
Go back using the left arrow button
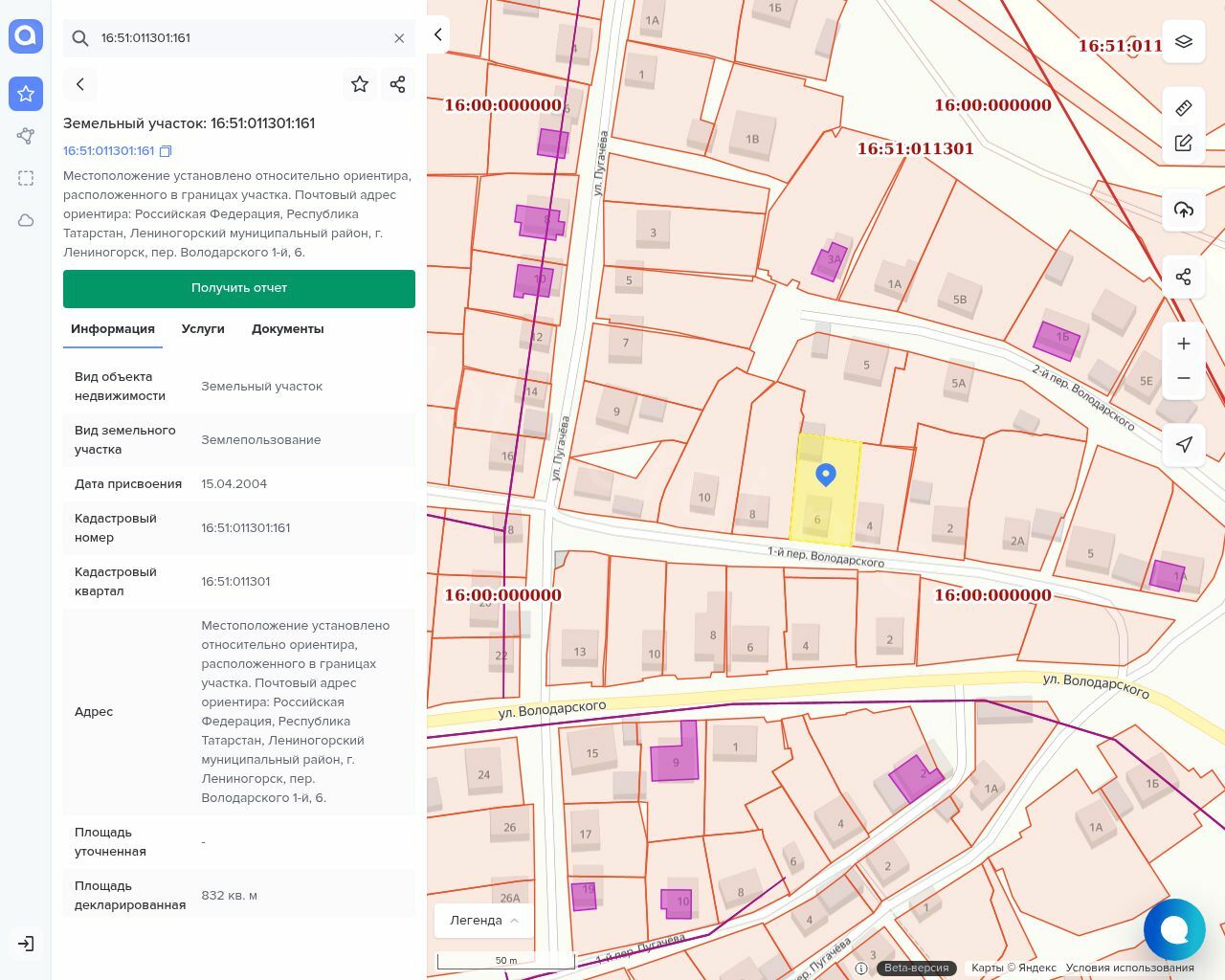(80, 84)
